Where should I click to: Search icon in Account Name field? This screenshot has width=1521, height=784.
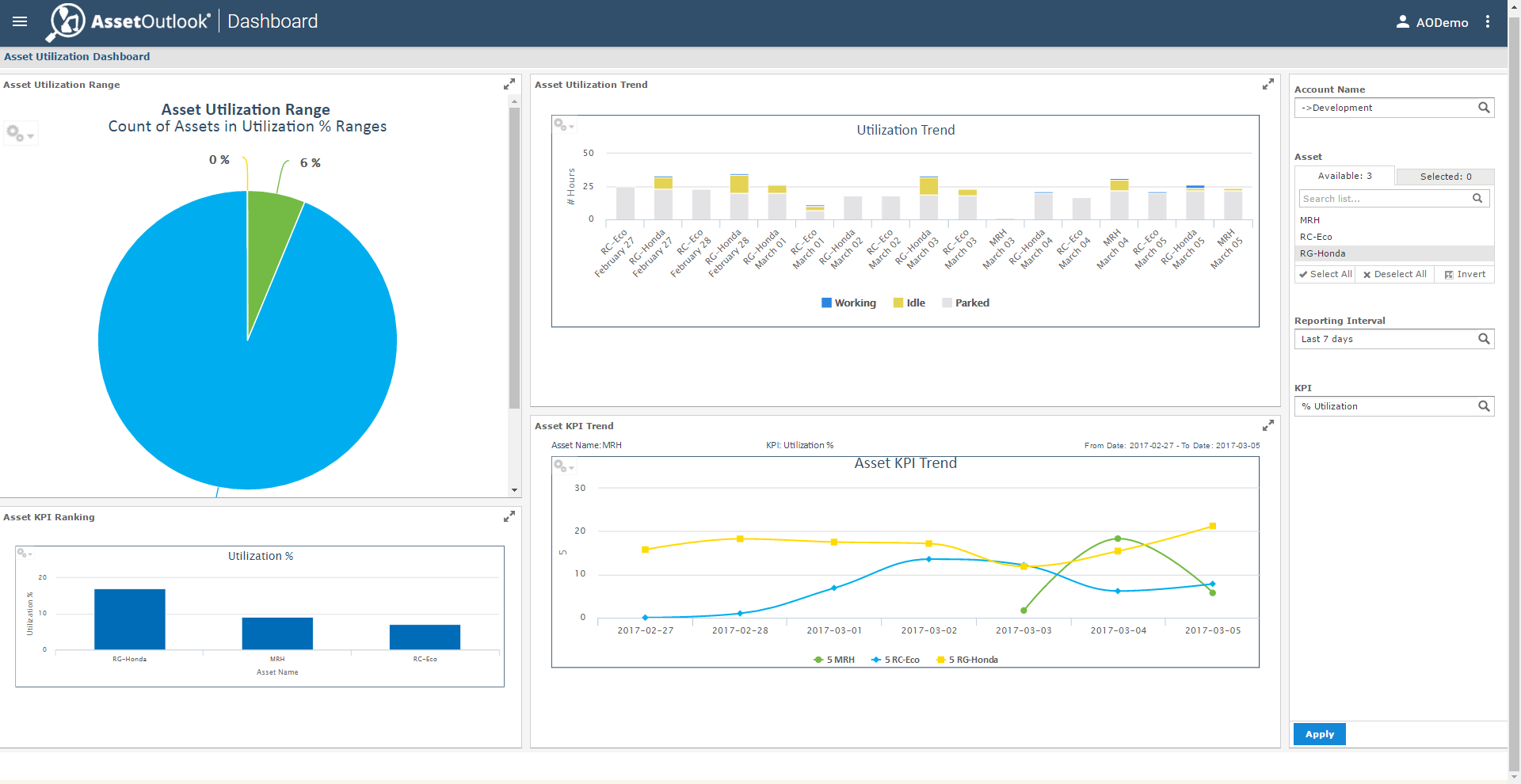pyautogui.click(x=1484, y=108)
